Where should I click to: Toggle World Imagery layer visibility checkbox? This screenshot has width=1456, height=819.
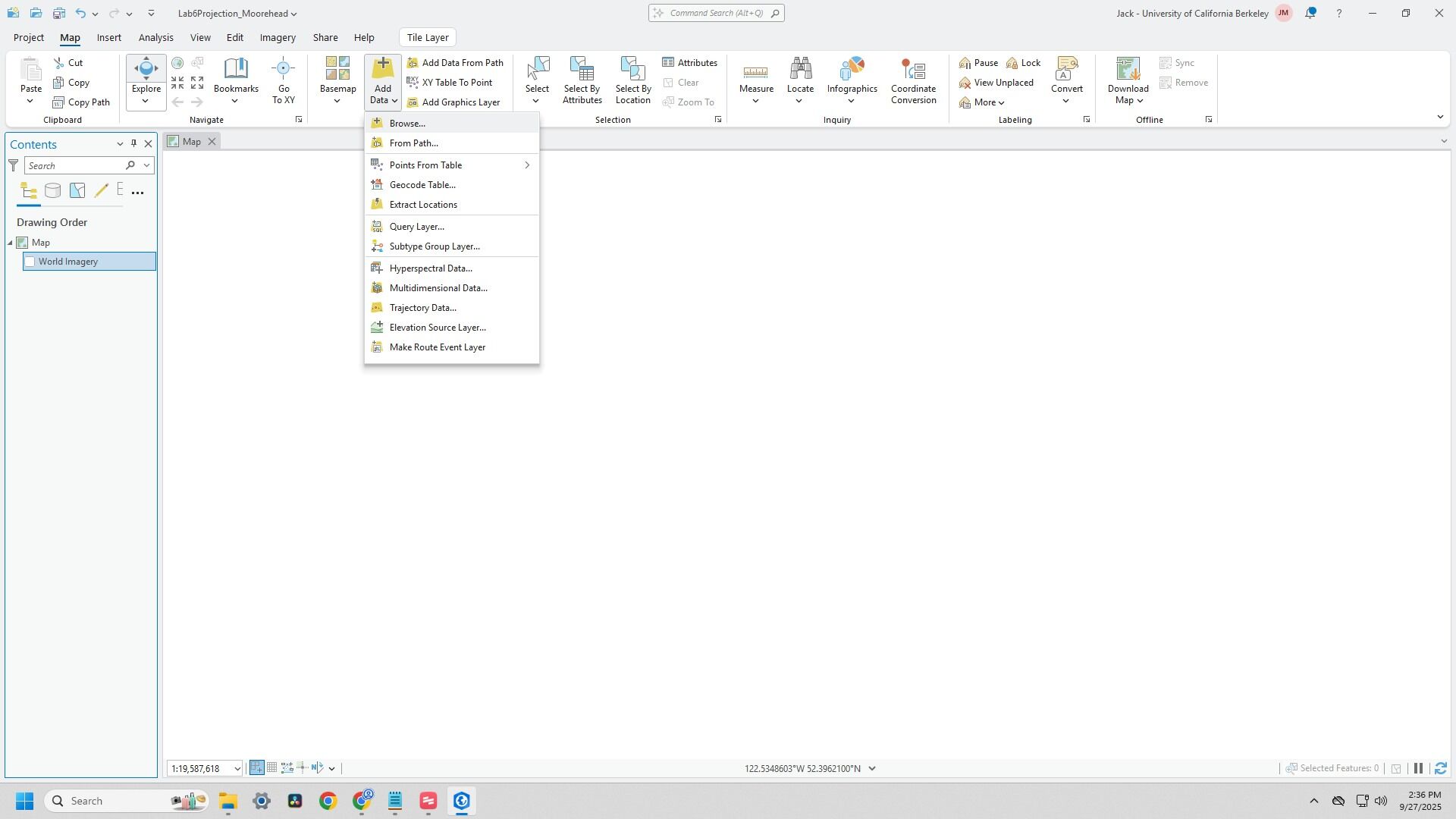pos(30,262)
